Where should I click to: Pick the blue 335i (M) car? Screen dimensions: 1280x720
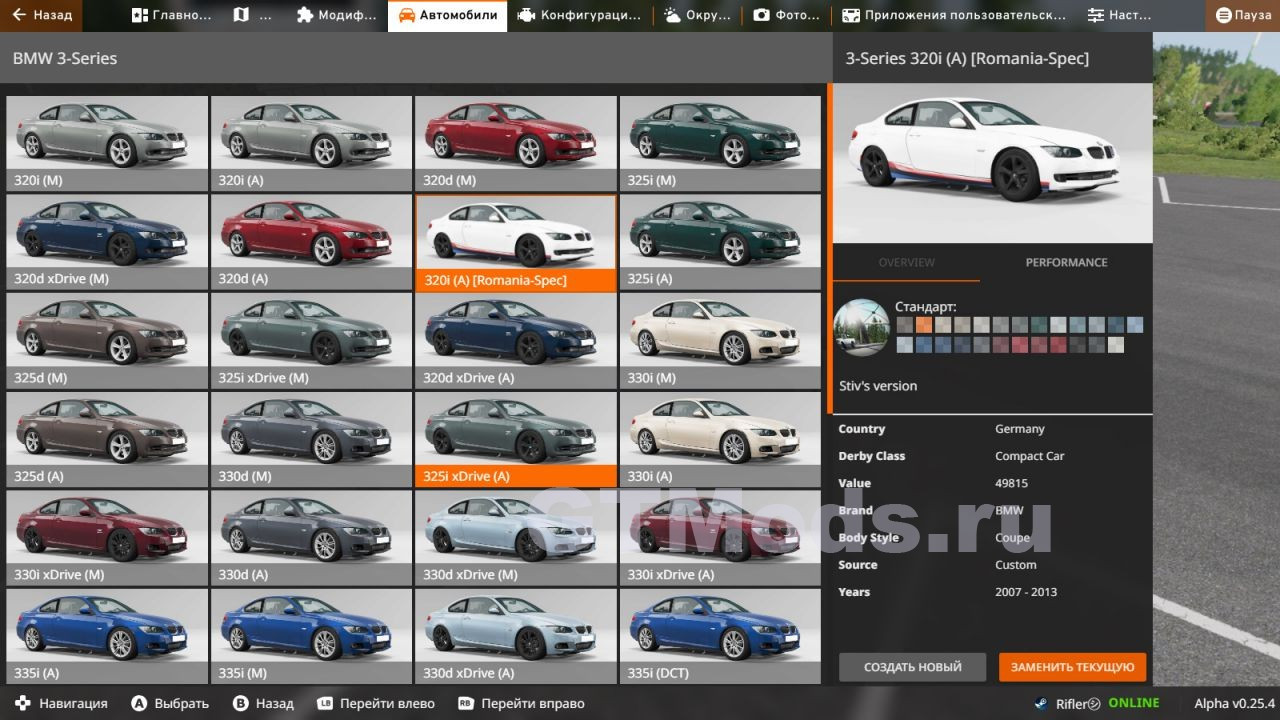311,635
